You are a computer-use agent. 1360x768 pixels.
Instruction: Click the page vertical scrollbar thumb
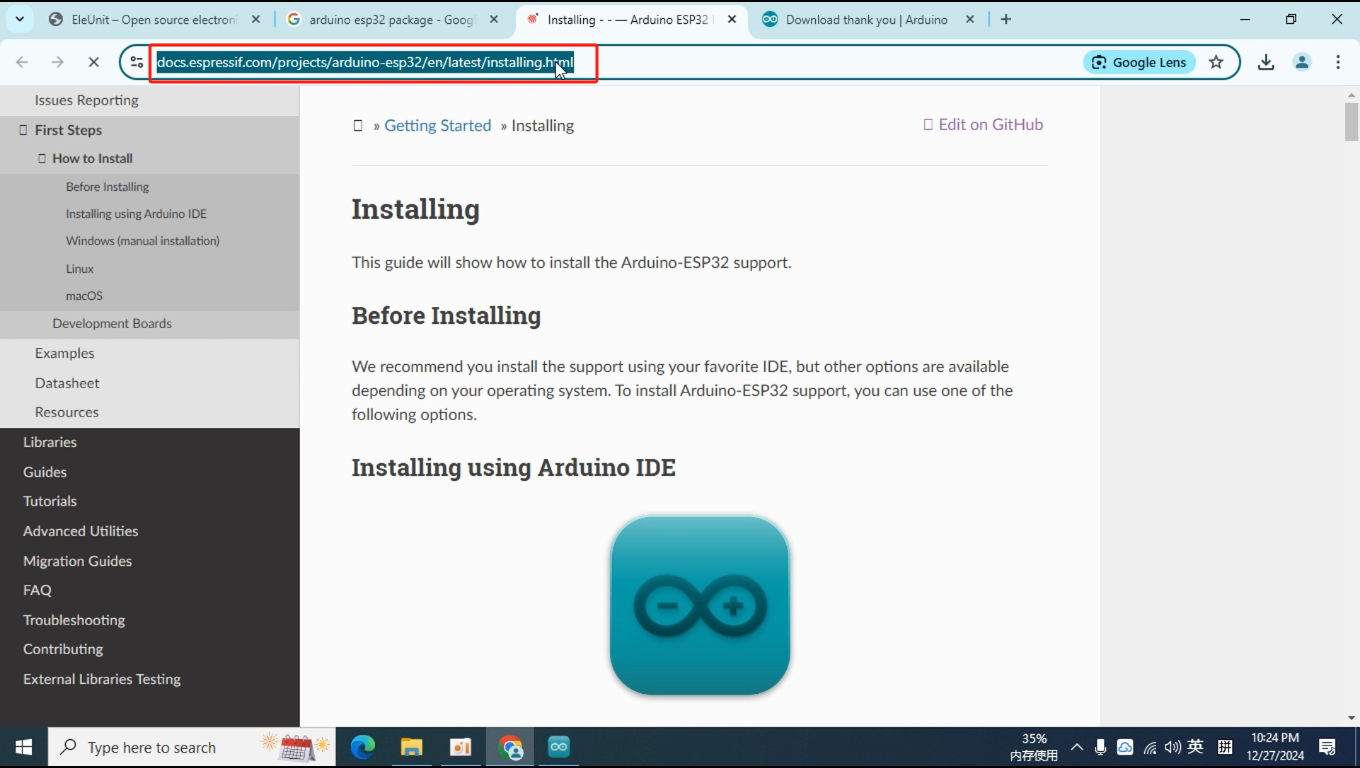pyautogui.click(x=1352, y=122)
